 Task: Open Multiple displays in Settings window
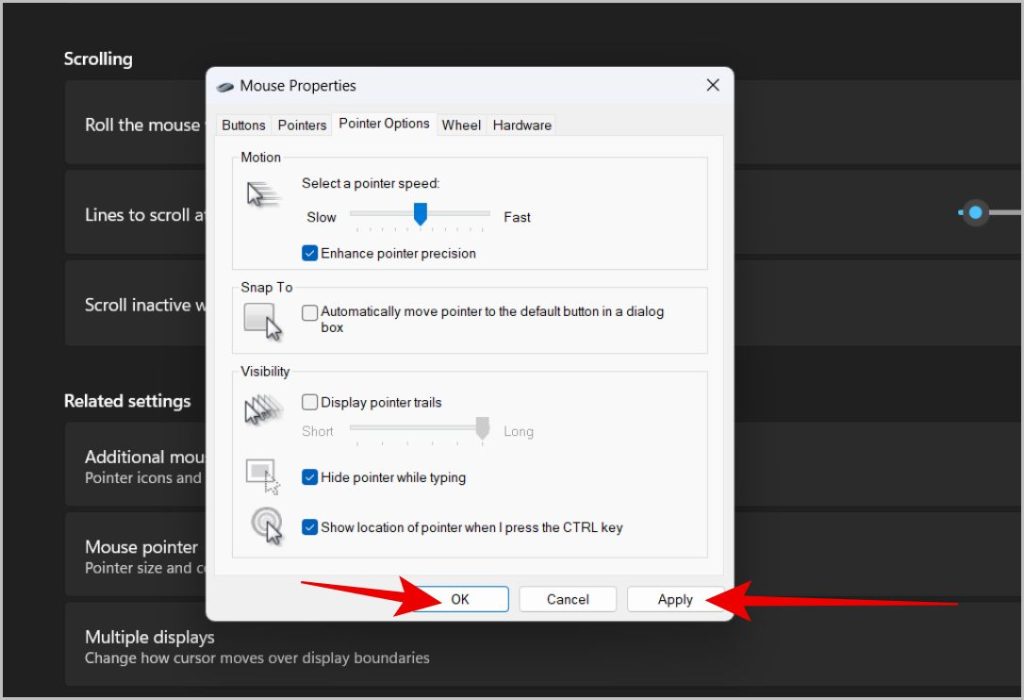click(x=541, y=645)
